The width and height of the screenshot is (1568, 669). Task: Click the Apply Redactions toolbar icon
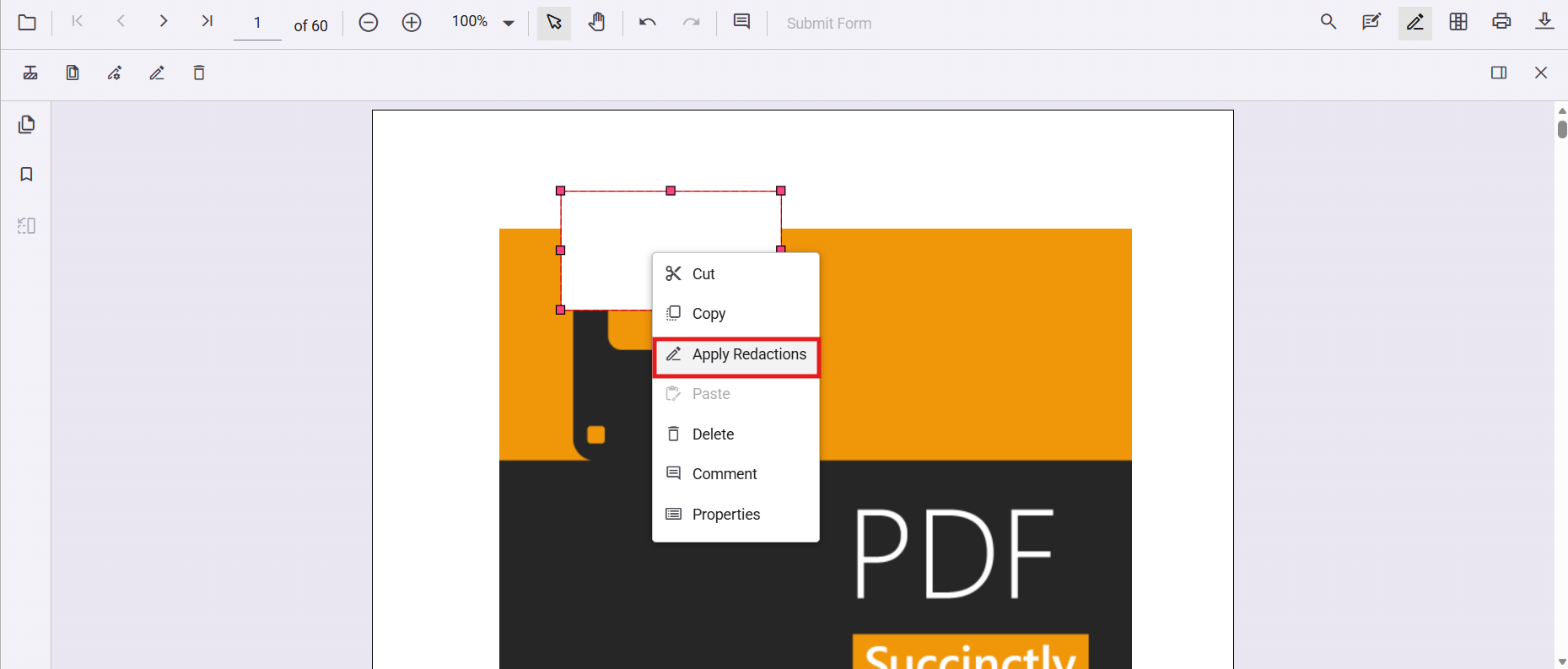(157, 73)
